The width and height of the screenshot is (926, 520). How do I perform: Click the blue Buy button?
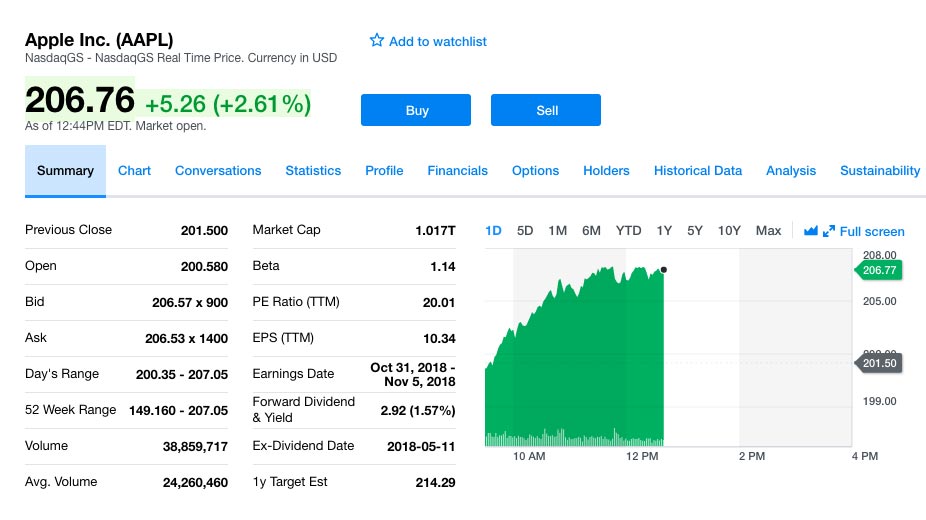coord(416,110)
